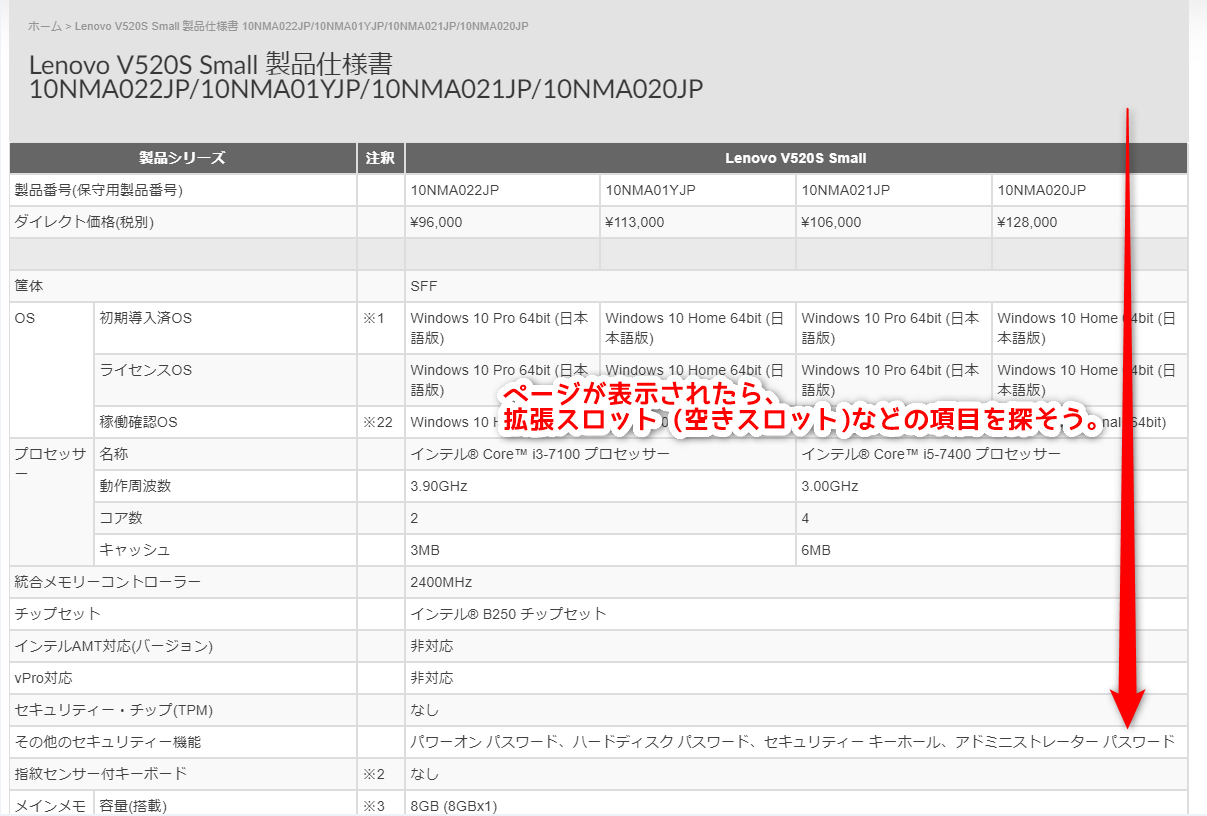1207x816 pixels.
Task: Click the OS category label
Action: 24,318
